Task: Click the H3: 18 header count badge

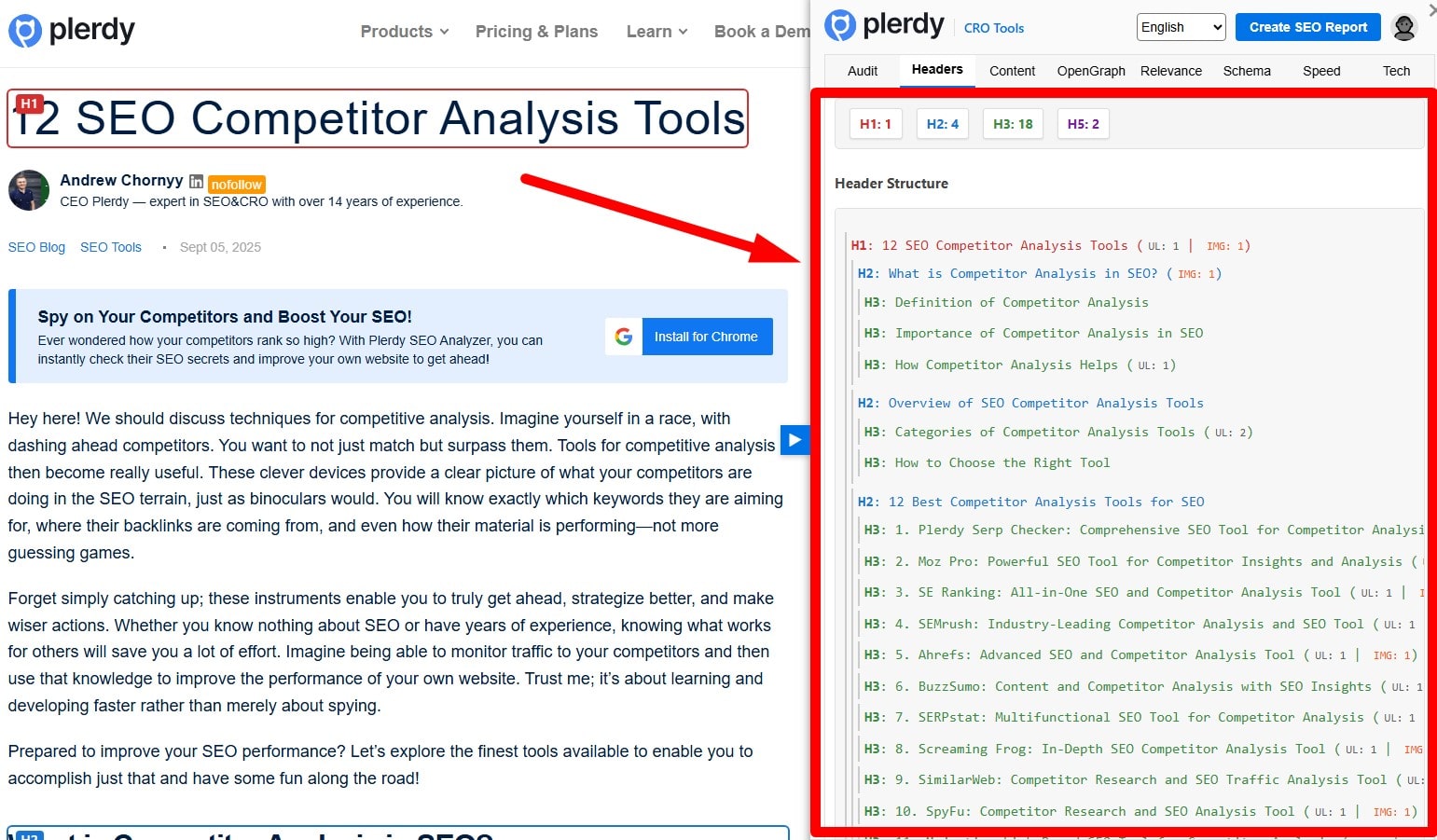Action: (x=1013, y=123)
